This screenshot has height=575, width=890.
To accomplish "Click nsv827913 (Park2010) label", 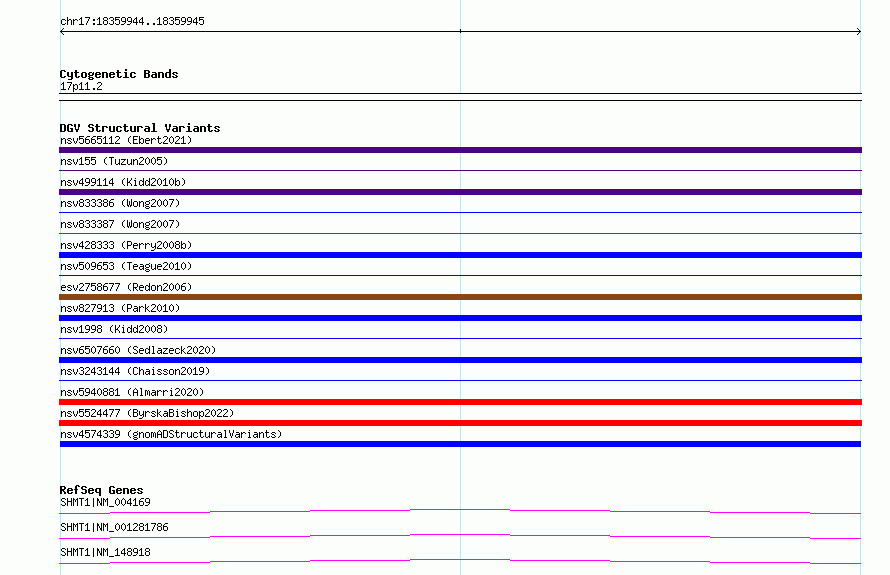I will tap(120, 308).
